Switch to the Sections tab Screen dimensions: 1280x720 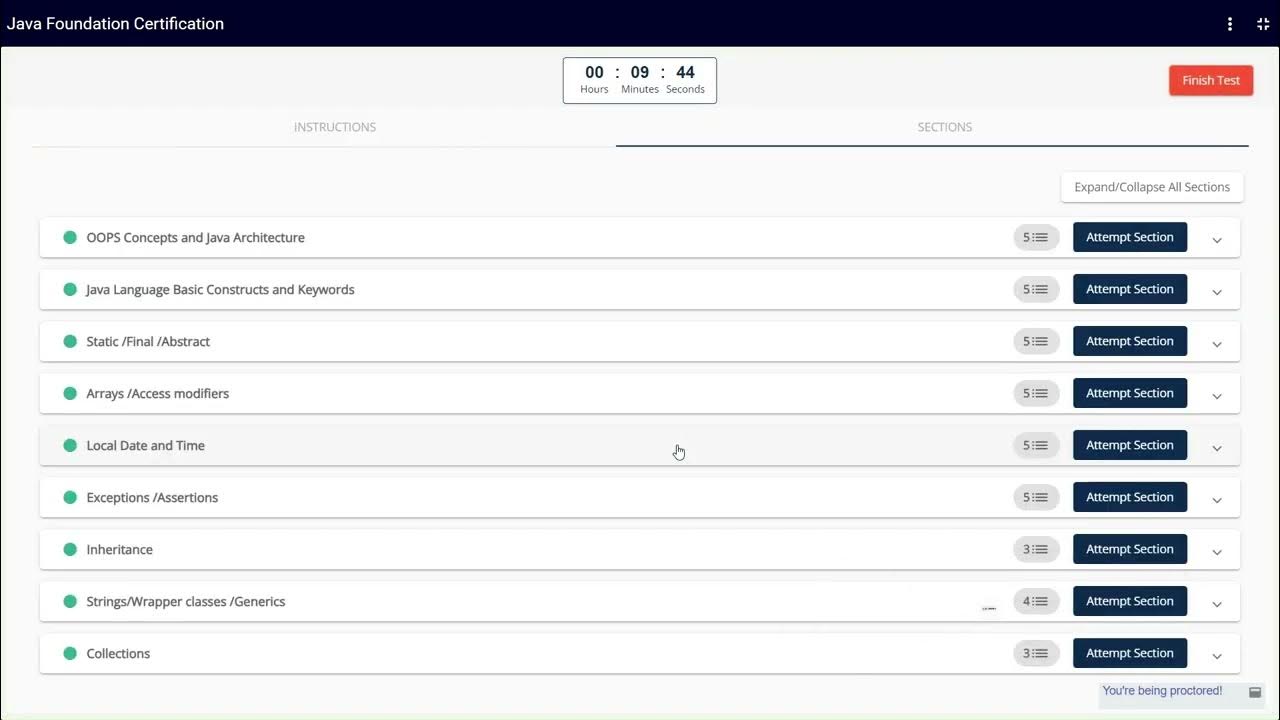[x=944, y=127]
